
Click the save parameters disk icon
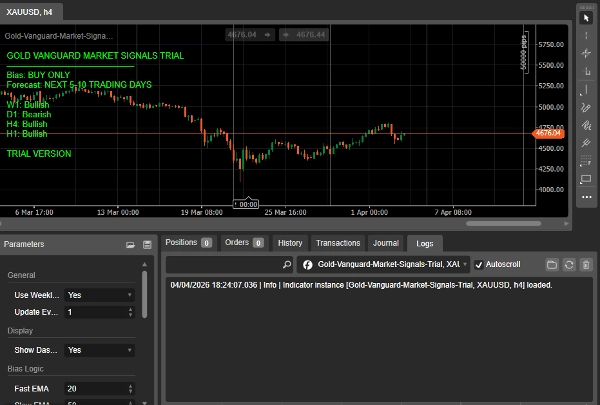click(147, 245)
